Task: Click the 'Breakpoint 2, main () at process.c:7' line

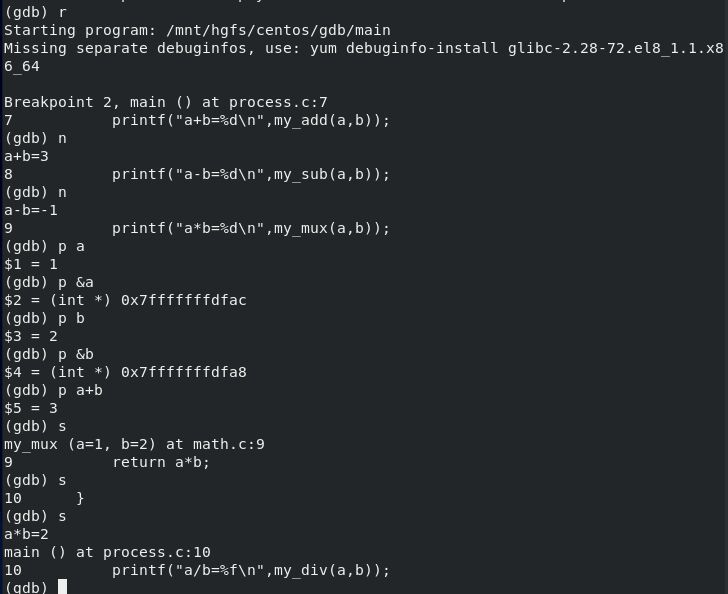Action: (166, 102)
